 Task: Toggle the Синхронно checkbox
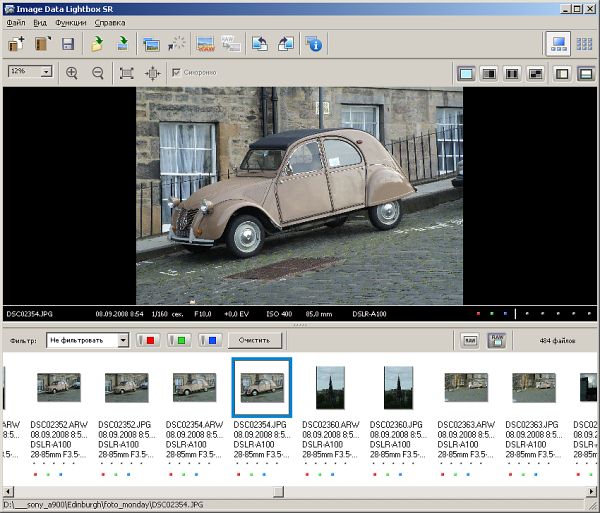click(x=176, y=72)
